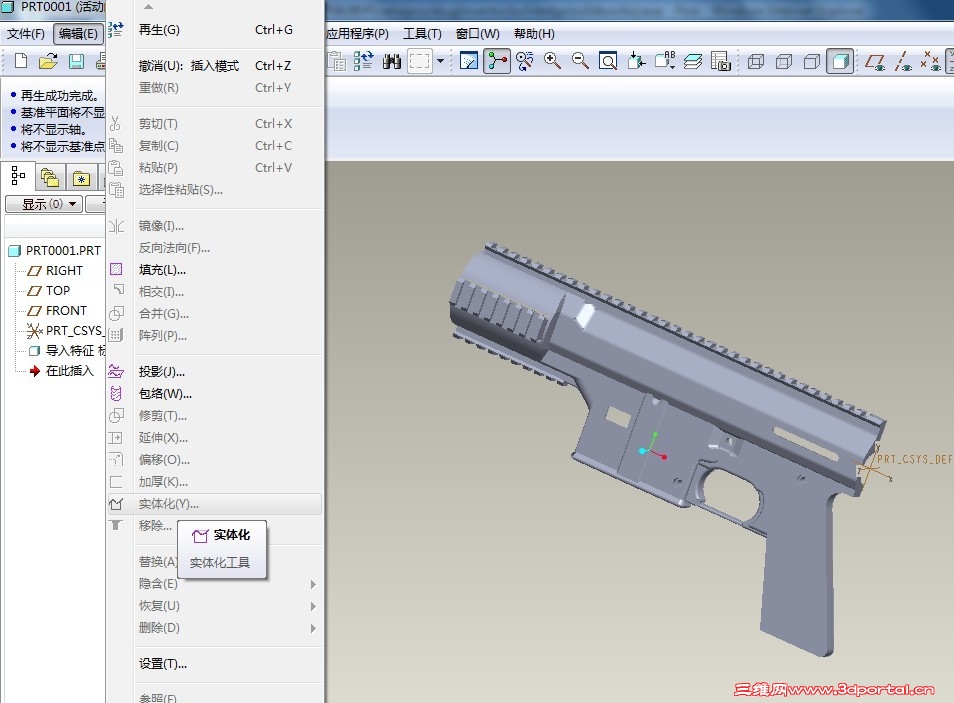Screen dimensions: 954x703
Task: Click the up arrow atop Edit menu
Action: point(148,7)
